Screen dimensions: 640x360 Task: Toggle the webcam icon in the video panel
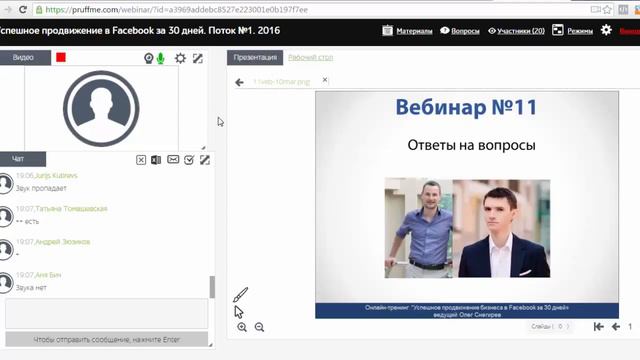[149, 58]
